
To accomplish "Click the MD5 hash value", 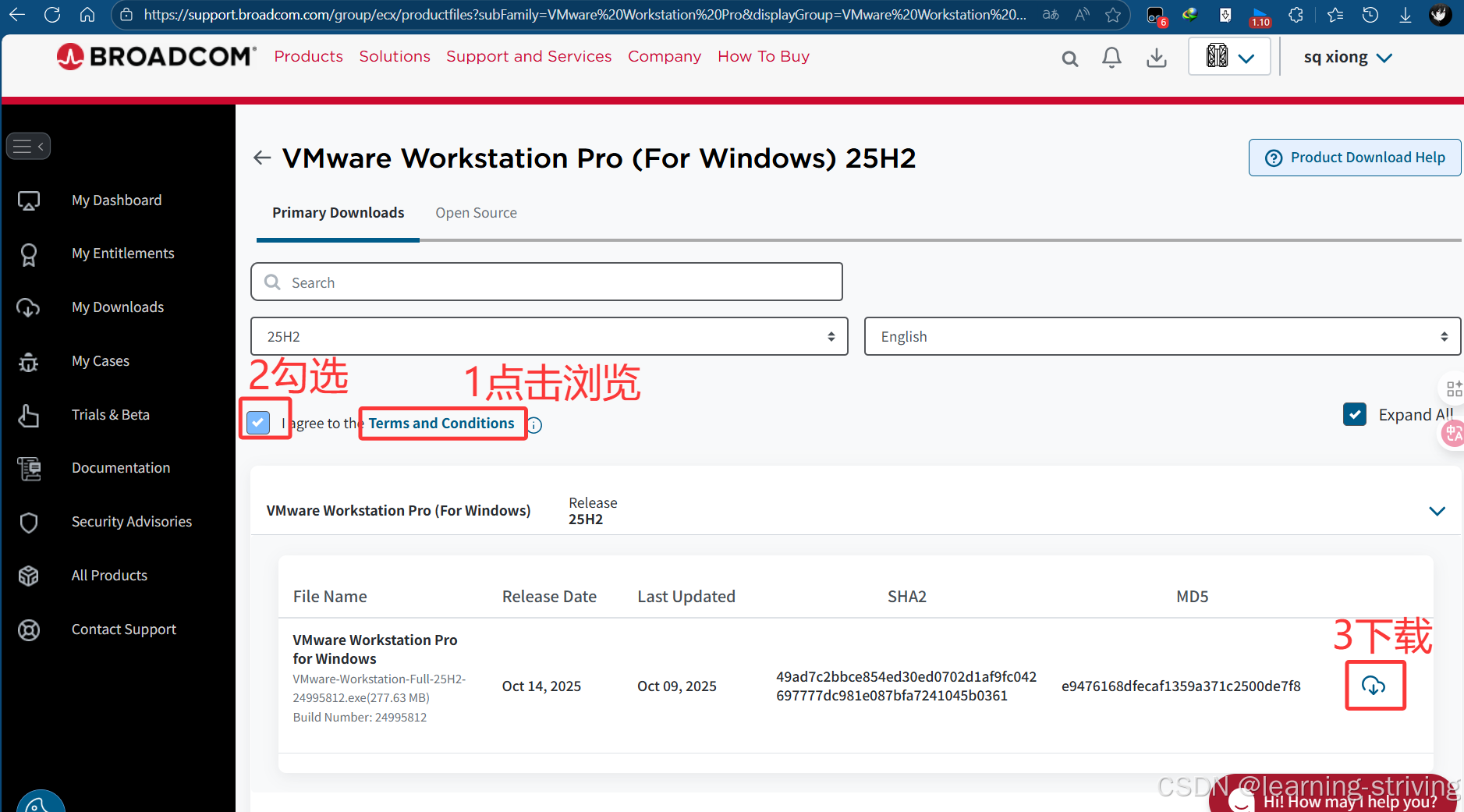I will pos(1181,686).
